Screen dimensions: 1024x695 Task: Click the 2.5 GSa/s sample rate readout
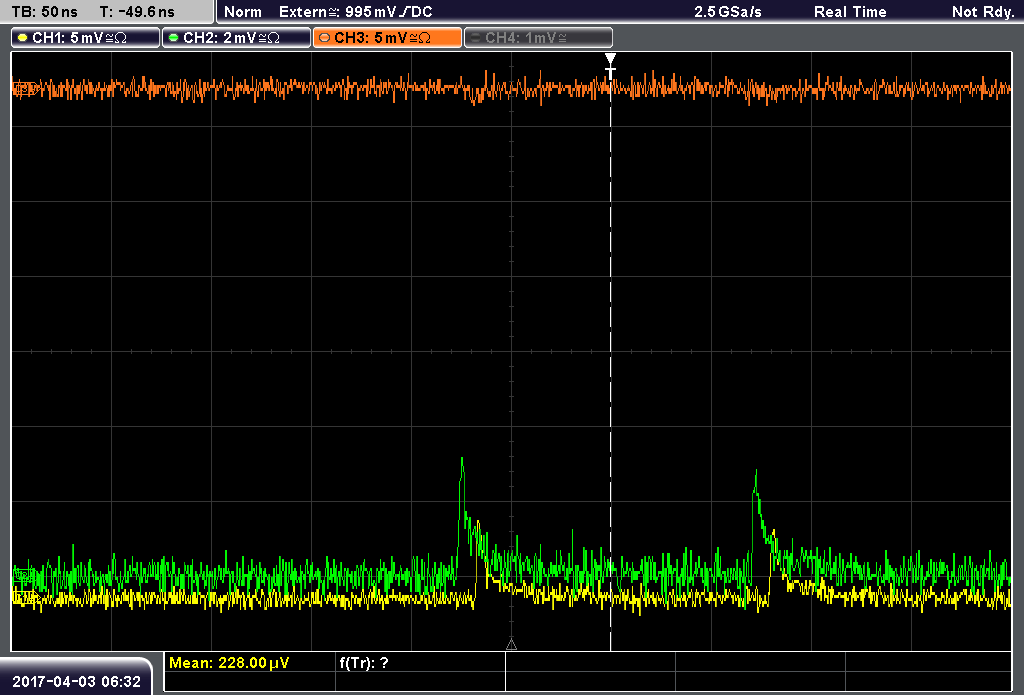click(x=728, y=12)
